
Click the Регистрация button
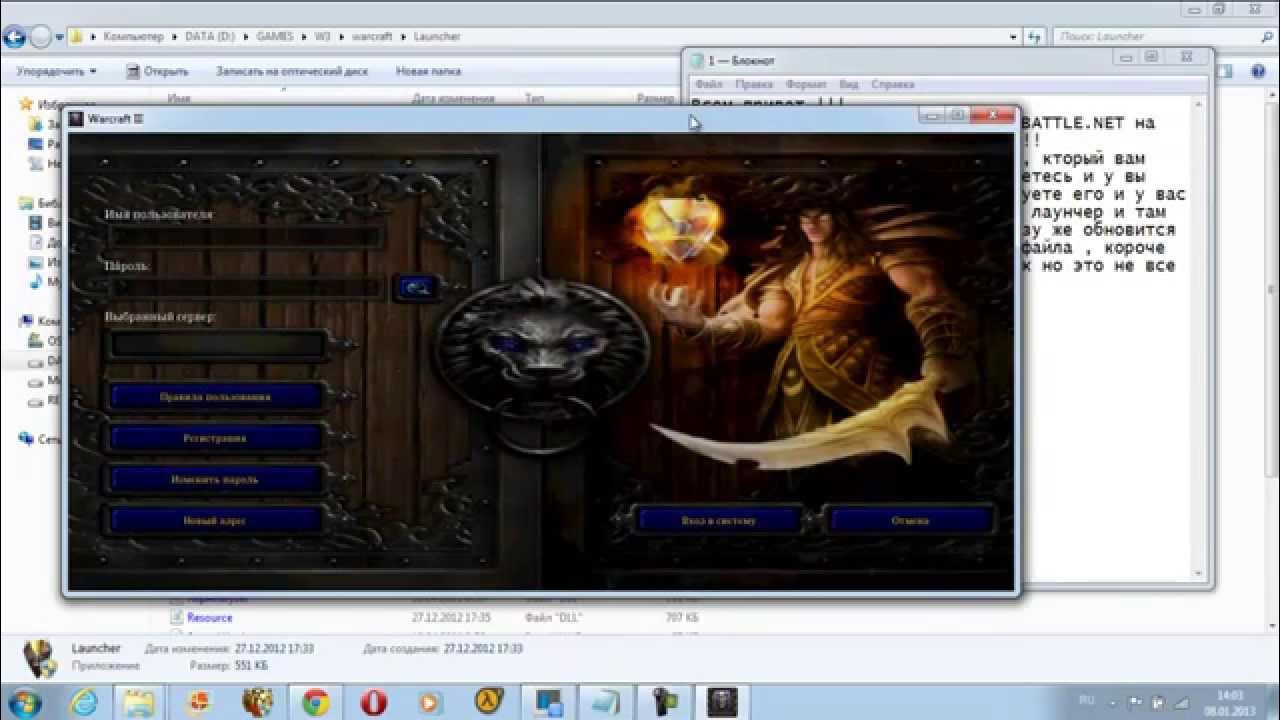[215, 438]
